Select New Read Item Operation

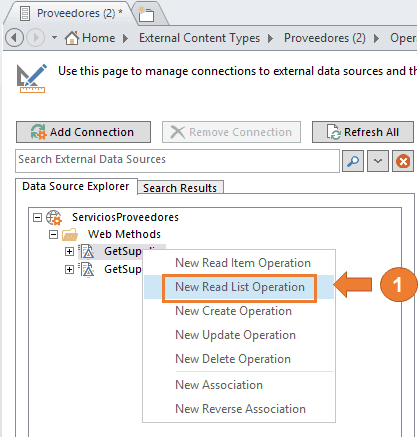243,263
